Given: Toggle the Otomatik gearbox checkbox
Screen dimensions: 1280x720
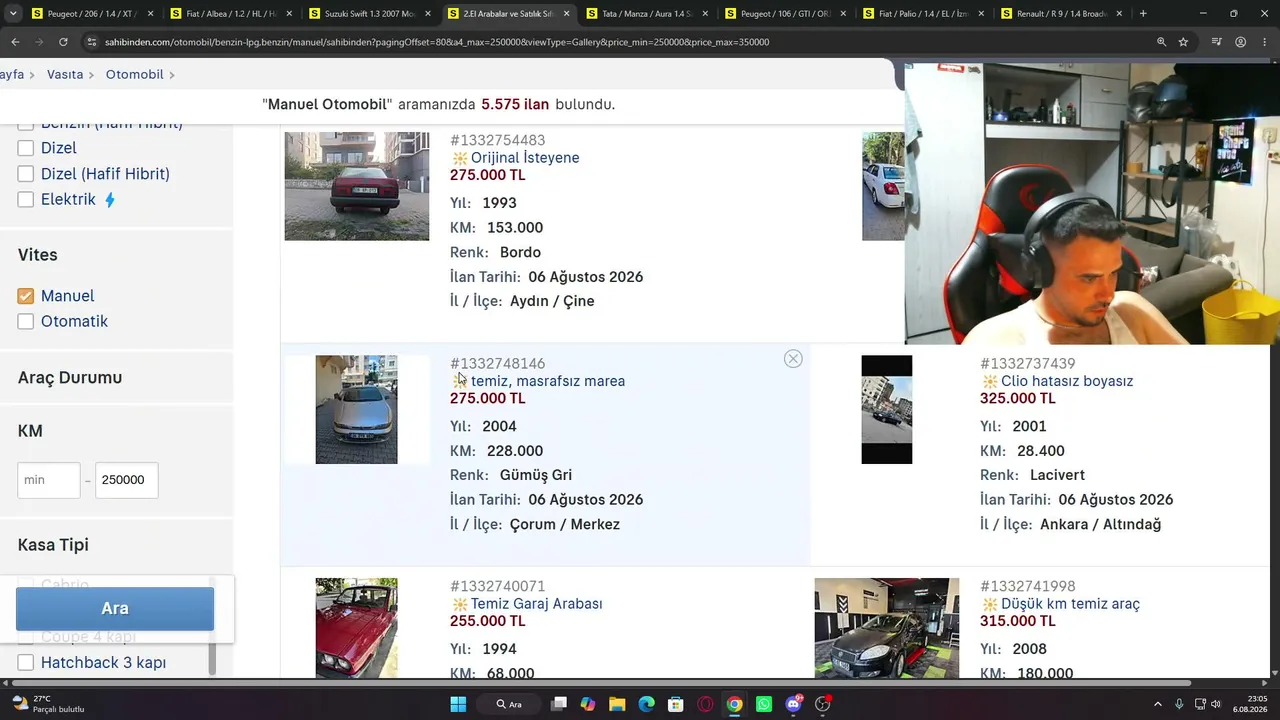Looking at the screenshot, I should [x=26, y=322].
